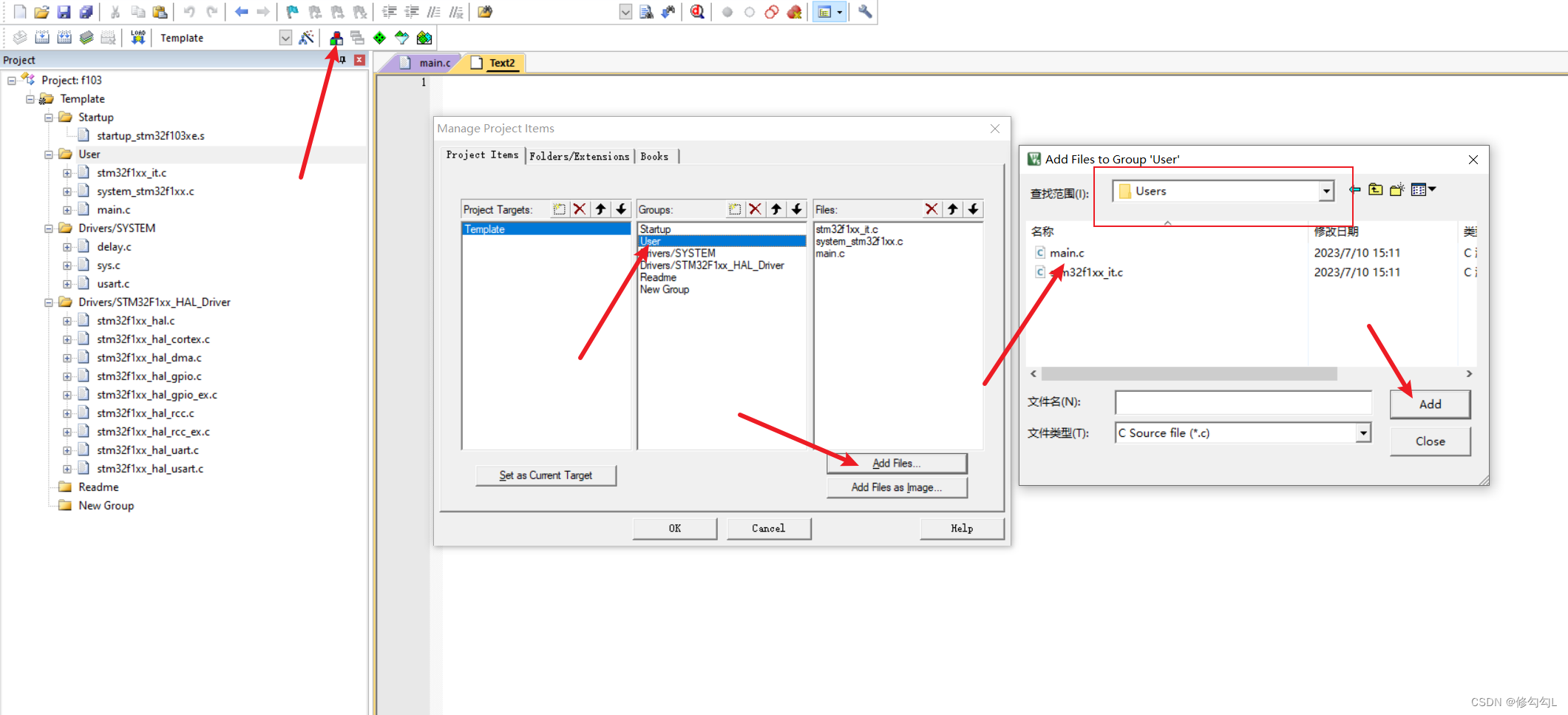This screenshot has width=1568, height=715.
Task: Go up one folder level in file dialog
Action: coord(1375,190)
